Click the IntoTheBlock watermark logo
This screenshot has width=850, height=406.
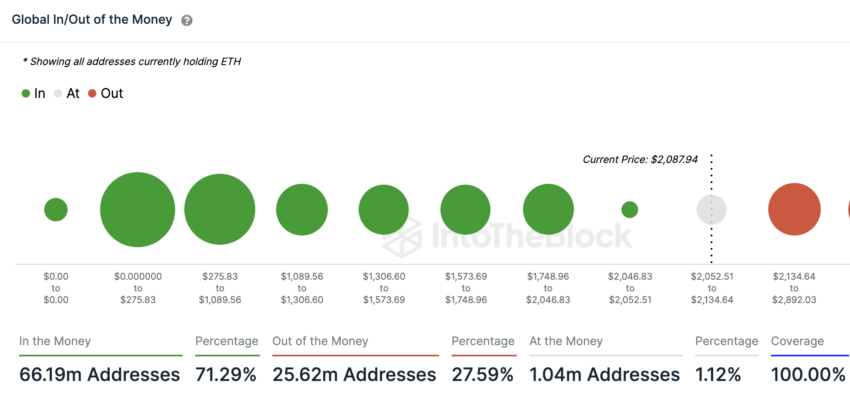(x=508, y=236)
